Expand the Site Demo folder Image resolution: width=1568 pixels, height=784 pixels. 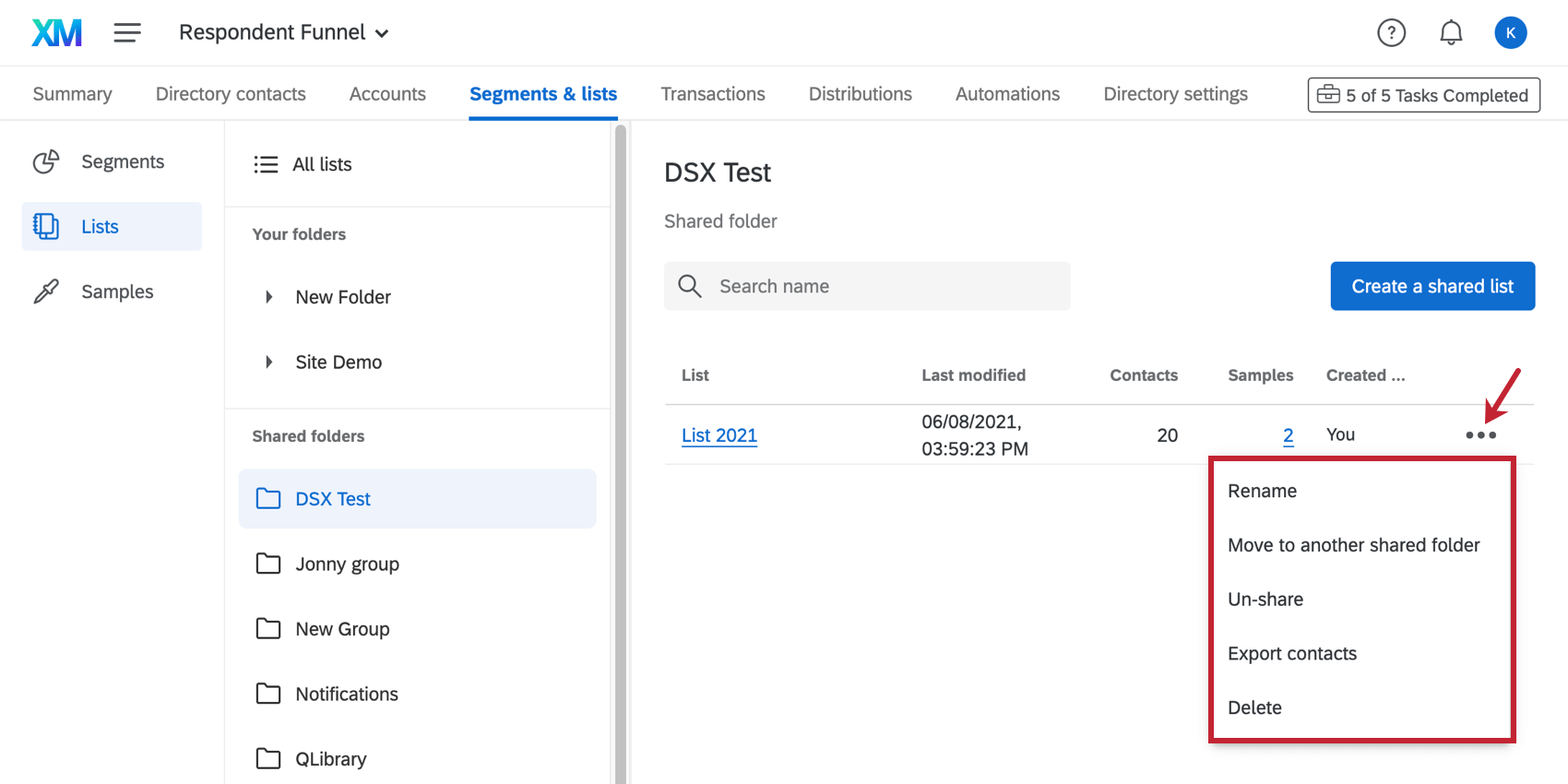tap(268, 362)
